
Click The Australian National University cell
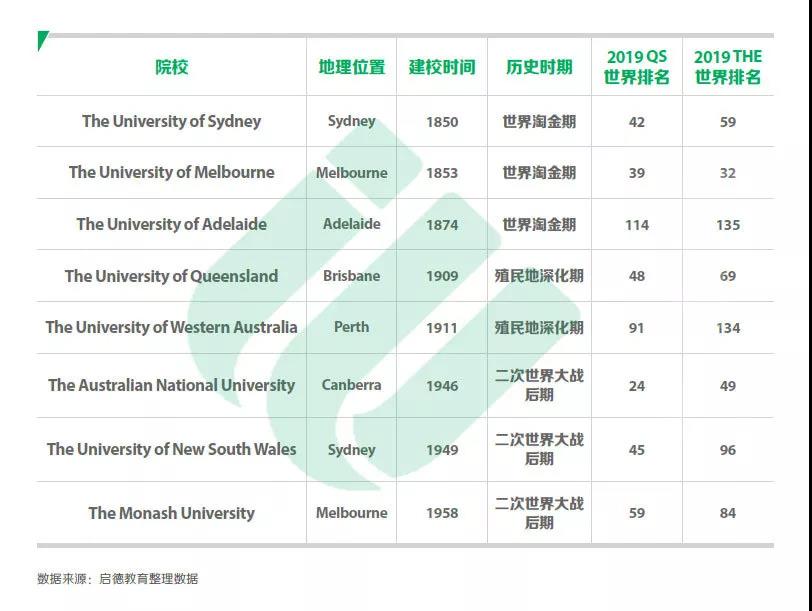tap(171, 385)
